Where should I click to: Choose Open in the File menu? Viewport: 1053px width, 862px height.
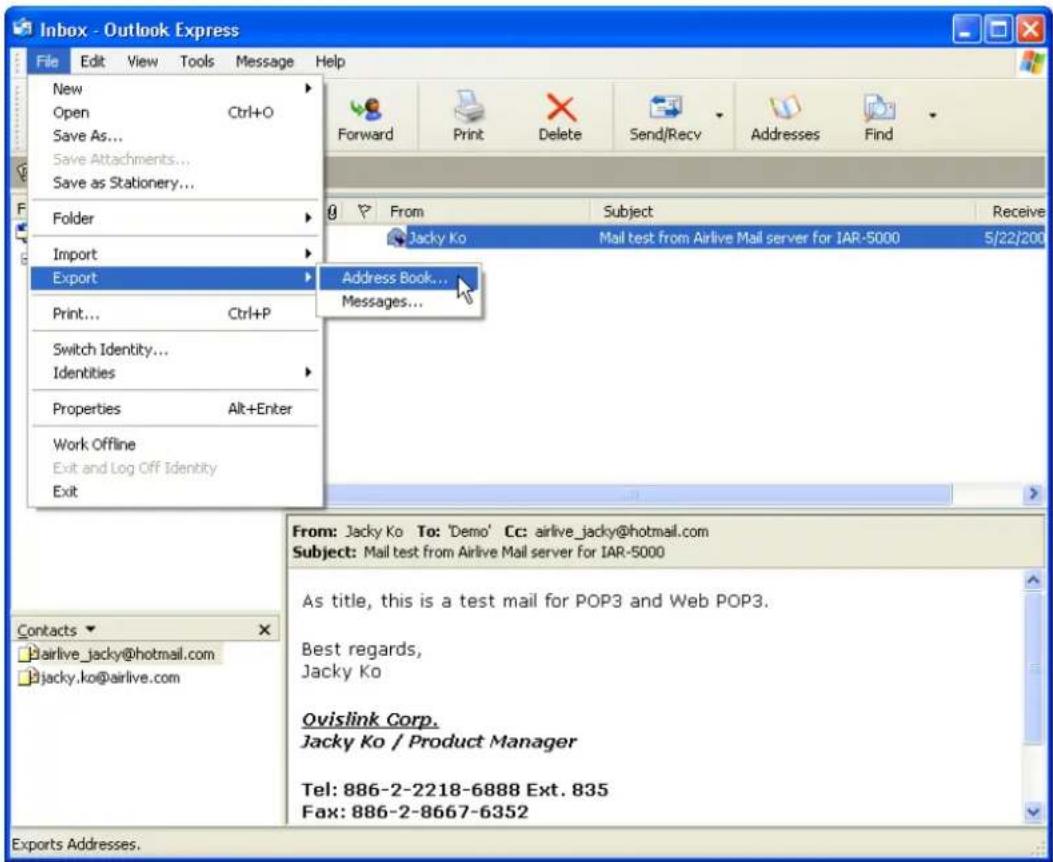[174, 113]
